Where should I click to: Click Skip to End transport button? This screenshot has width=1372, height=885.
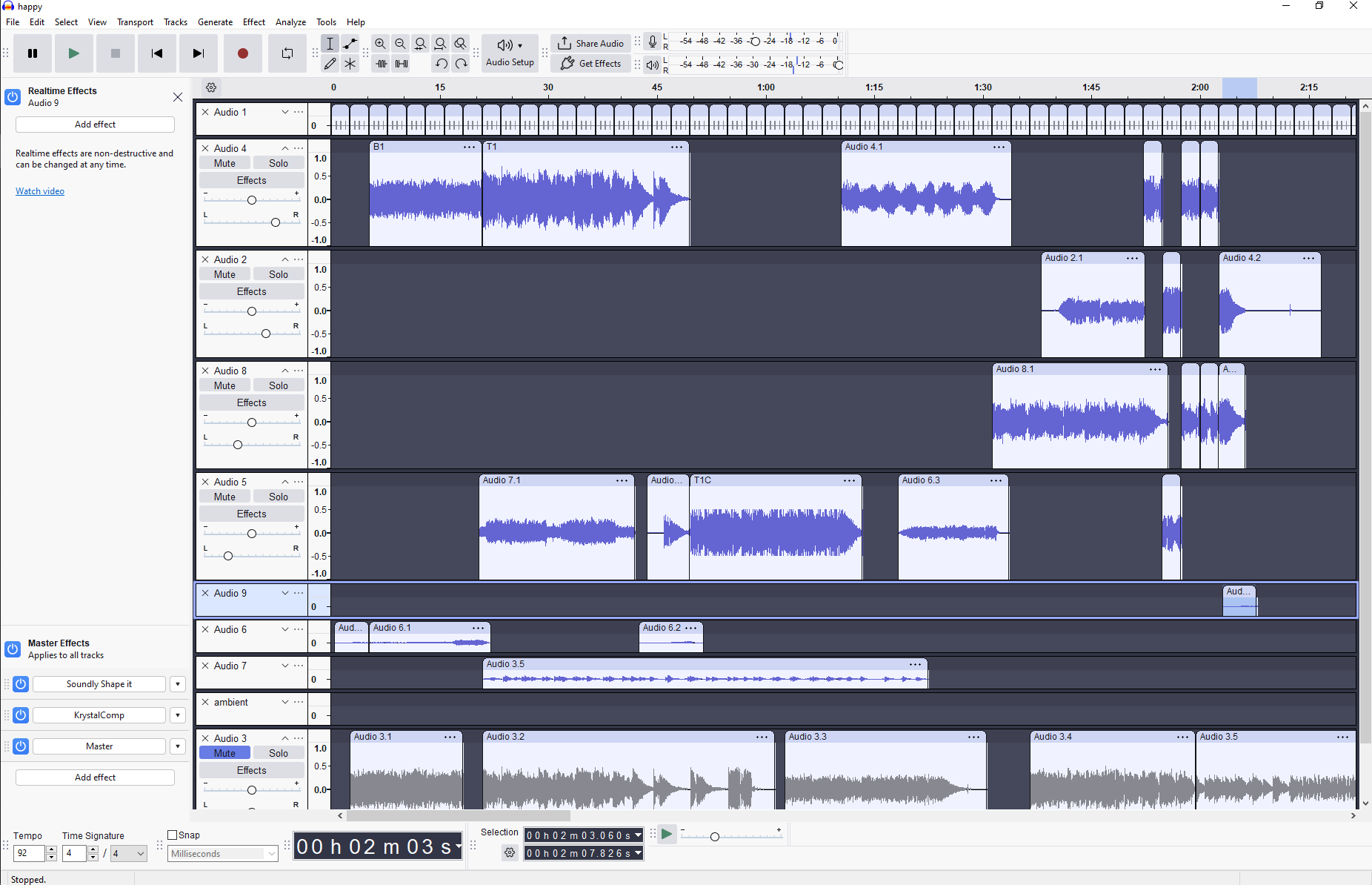pos(199,53)
